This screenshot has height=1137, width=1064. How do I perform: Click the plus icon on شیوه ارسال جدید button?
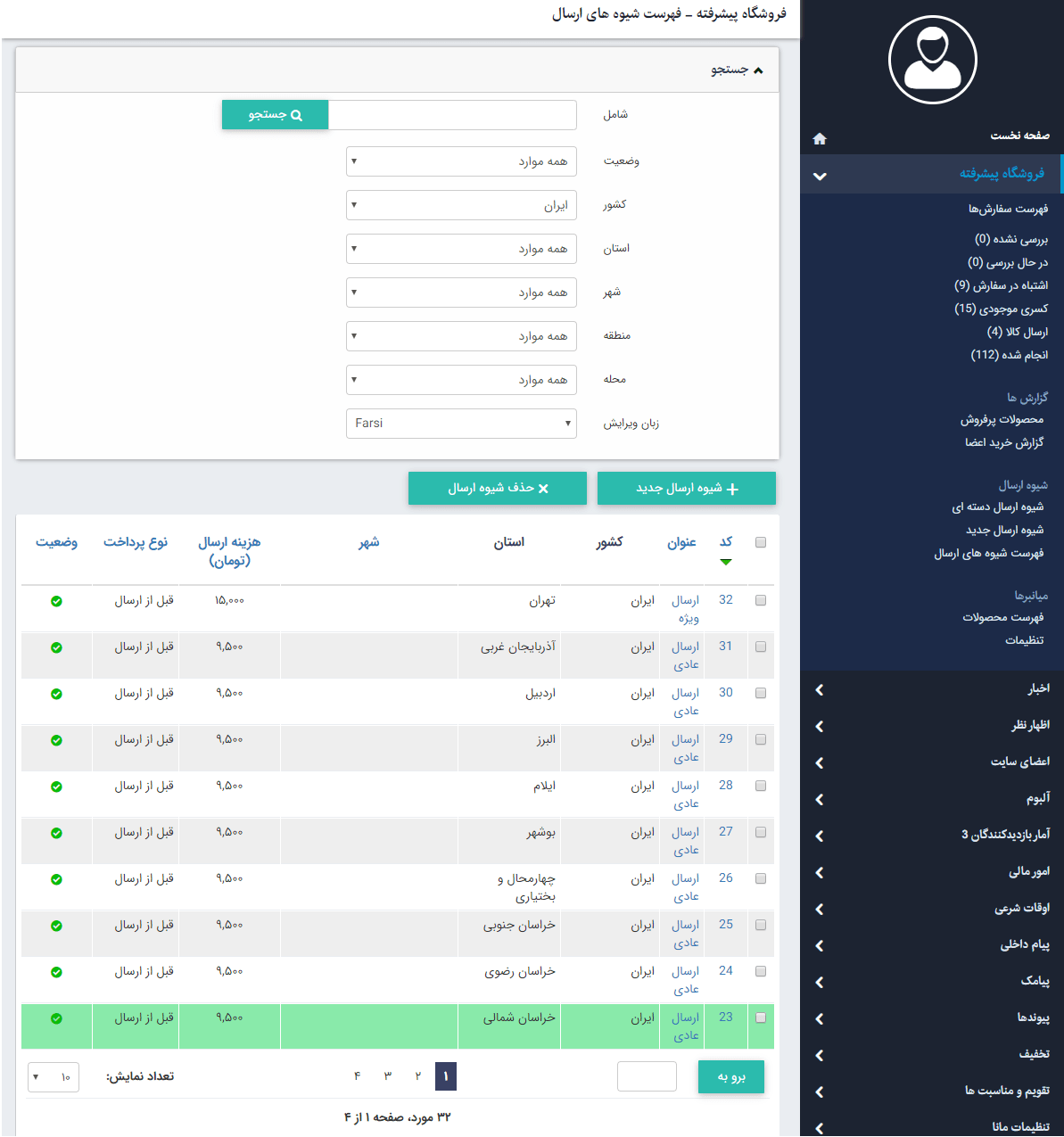[733, 488]
